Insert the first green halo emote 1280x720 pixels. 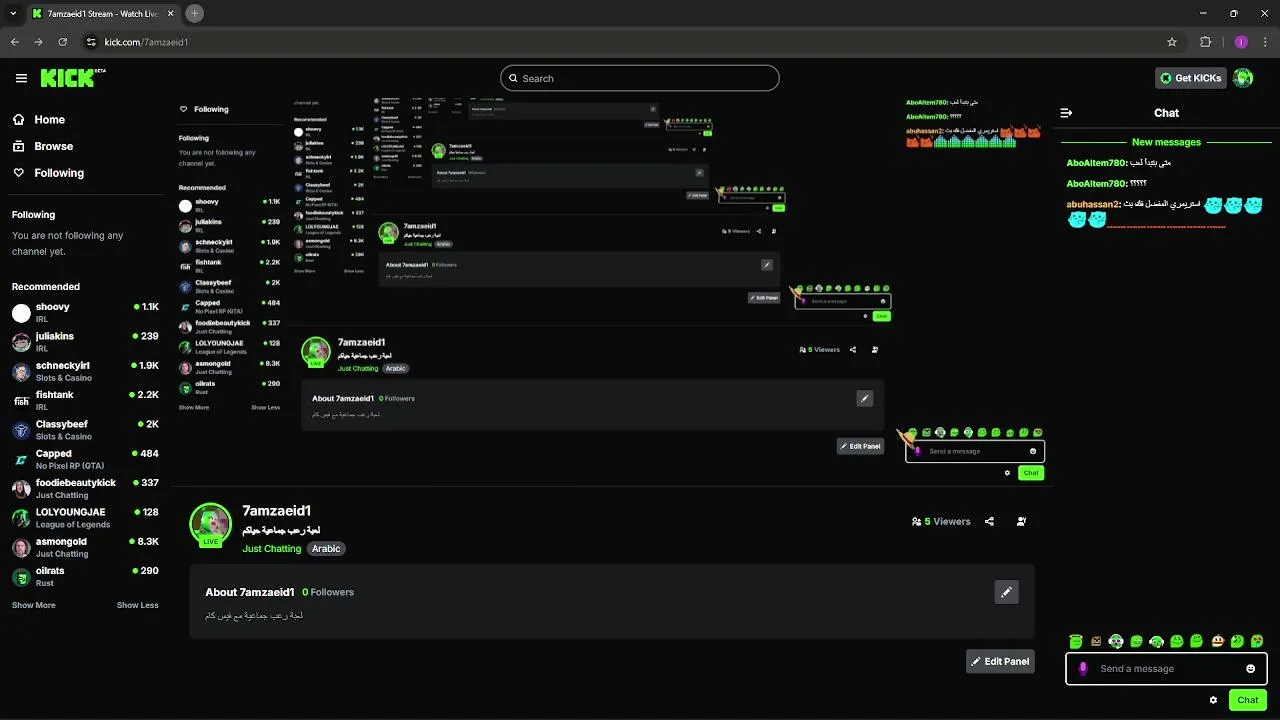[1076, 641]
